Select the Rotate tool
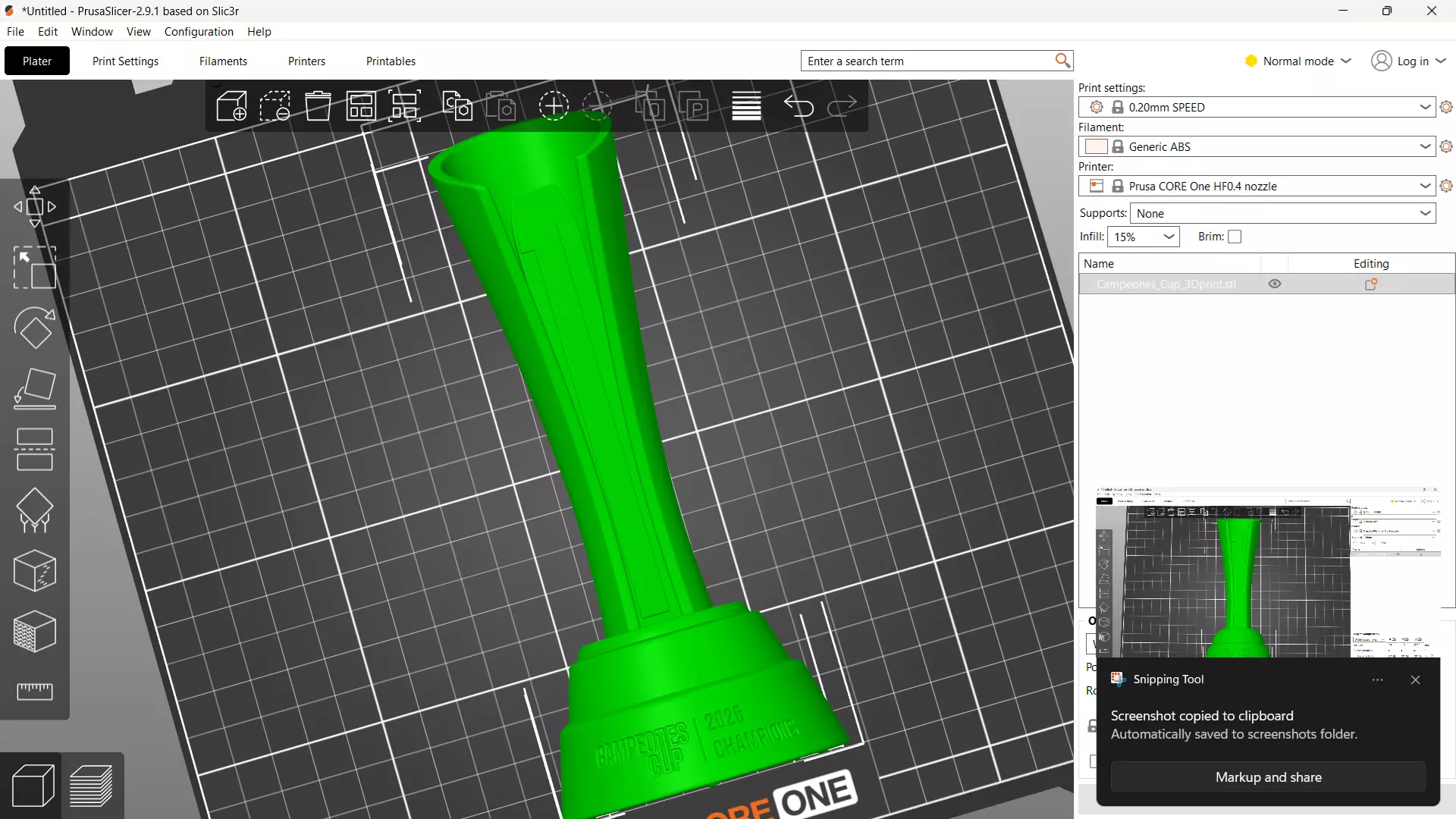Viewport: 1456px width, 819px height. [x=35, y=328]
